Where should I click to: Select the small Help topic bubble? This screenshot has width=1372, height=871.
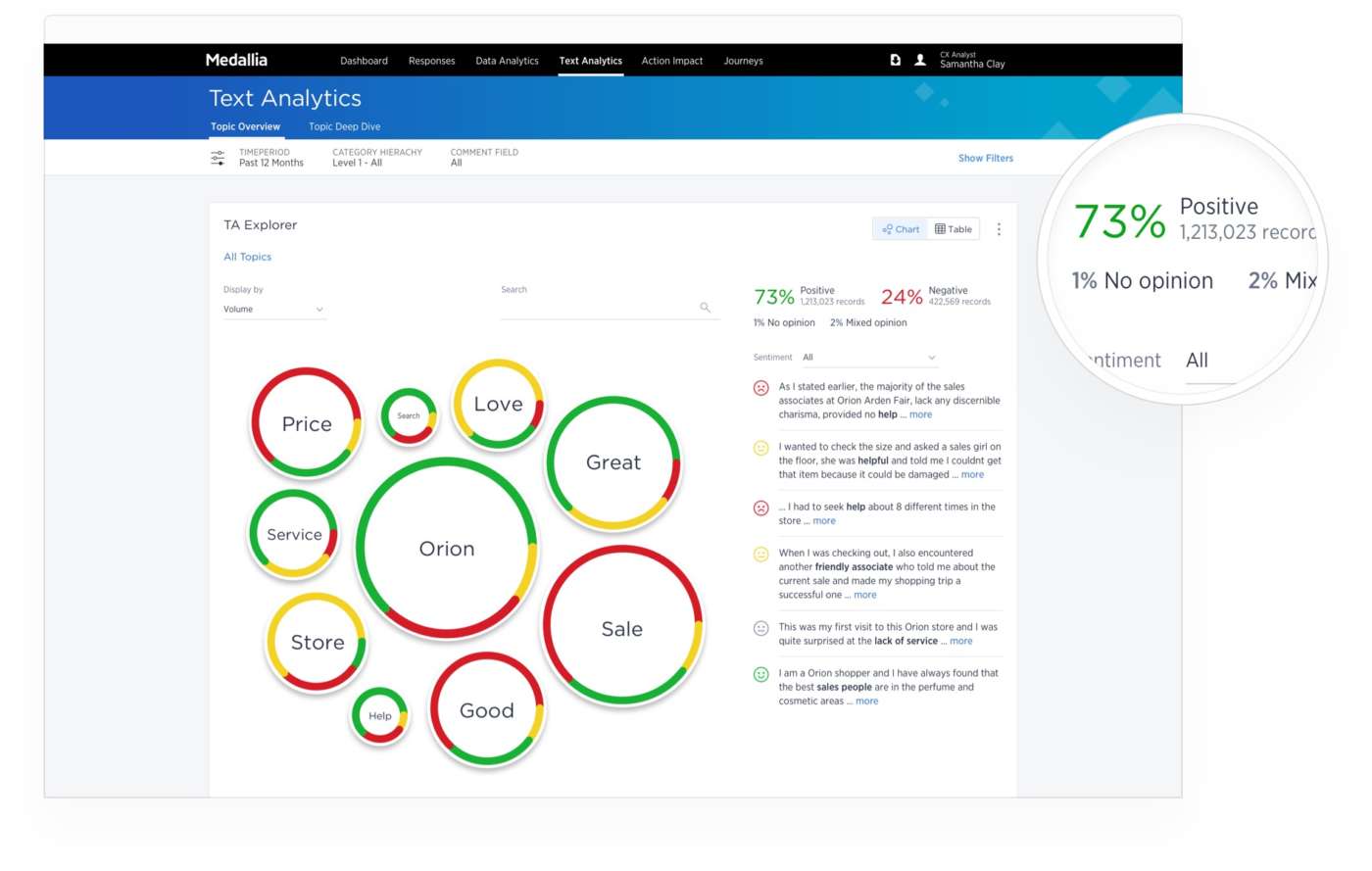380,715
